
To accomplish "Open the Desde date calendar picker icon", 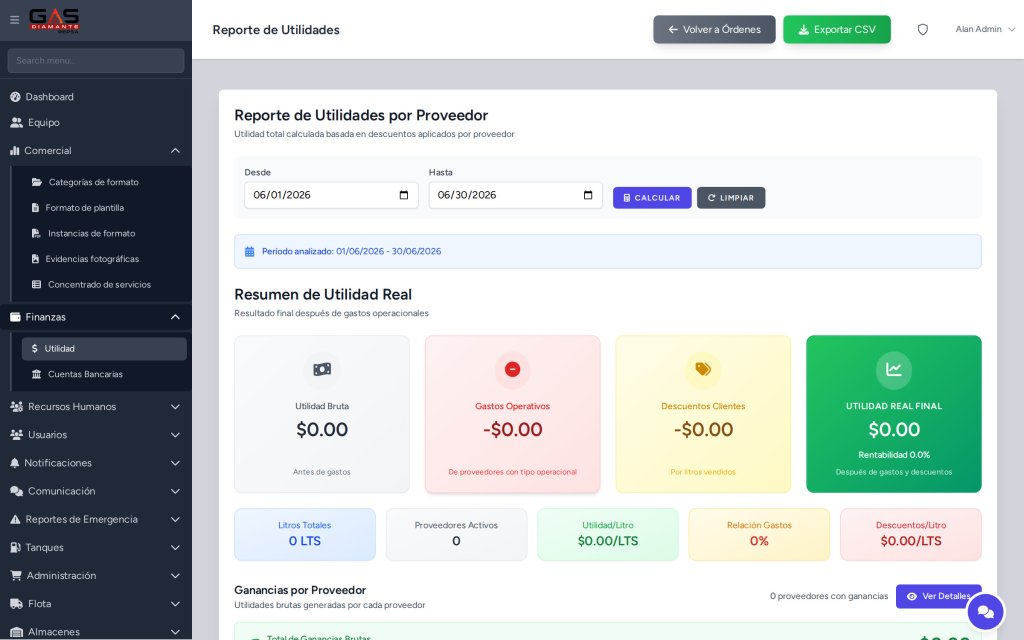I will (x=404, y=195).
